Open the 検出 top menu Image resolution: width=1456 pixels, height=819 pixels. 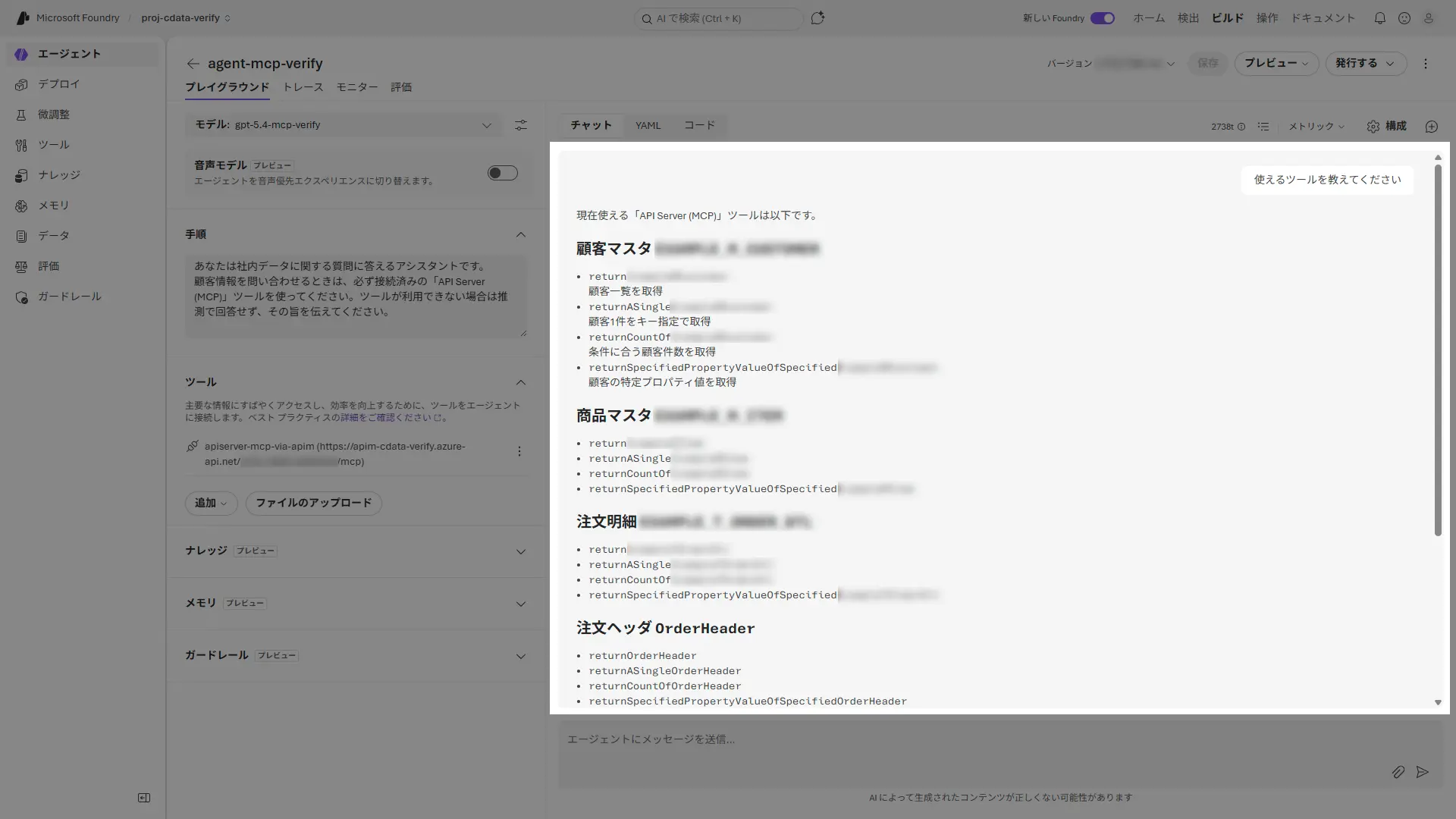tap(1188, 18)
